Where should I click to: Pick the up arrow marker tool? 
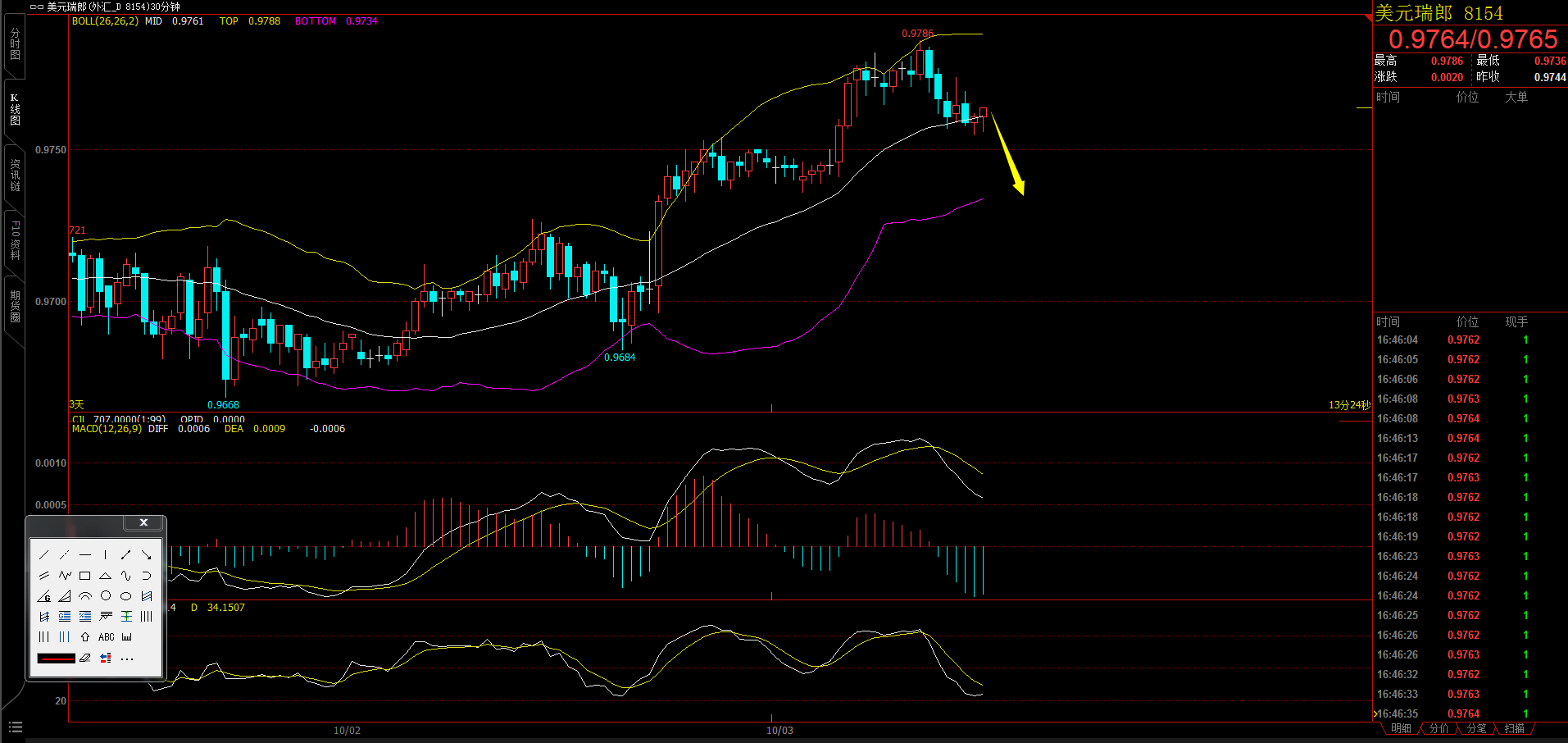pyautogui.click(x=85, y=637)
